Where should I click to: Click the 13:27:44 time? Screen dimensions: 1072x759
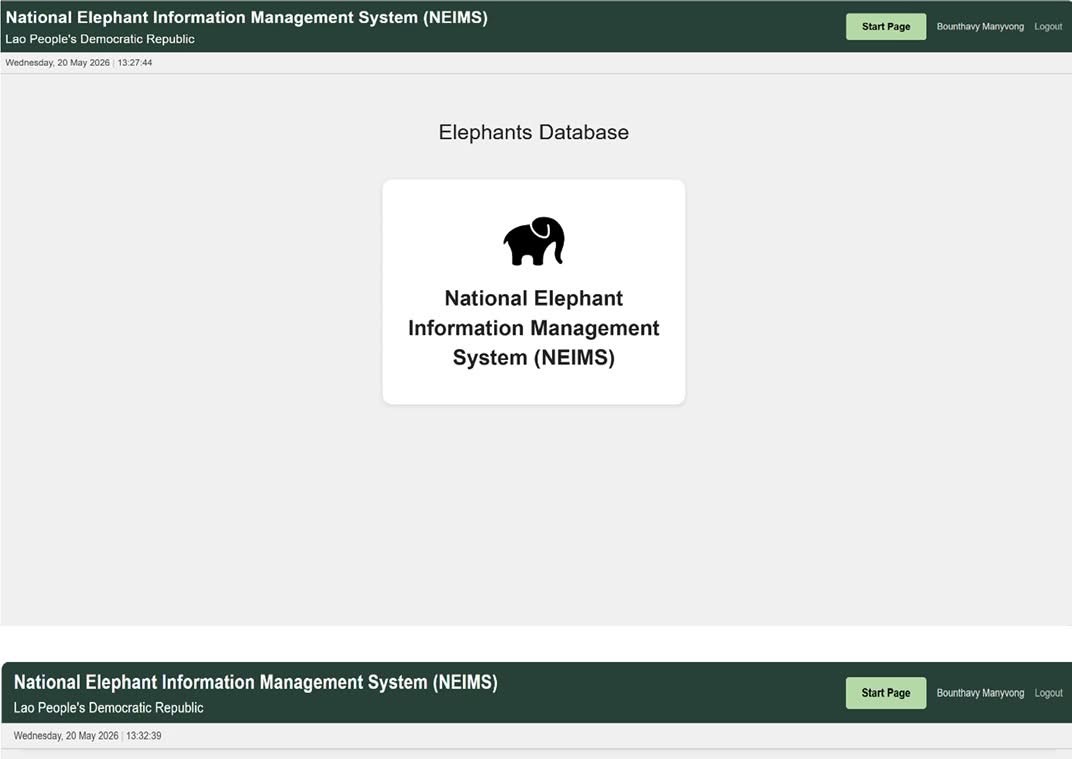(135, 62)
